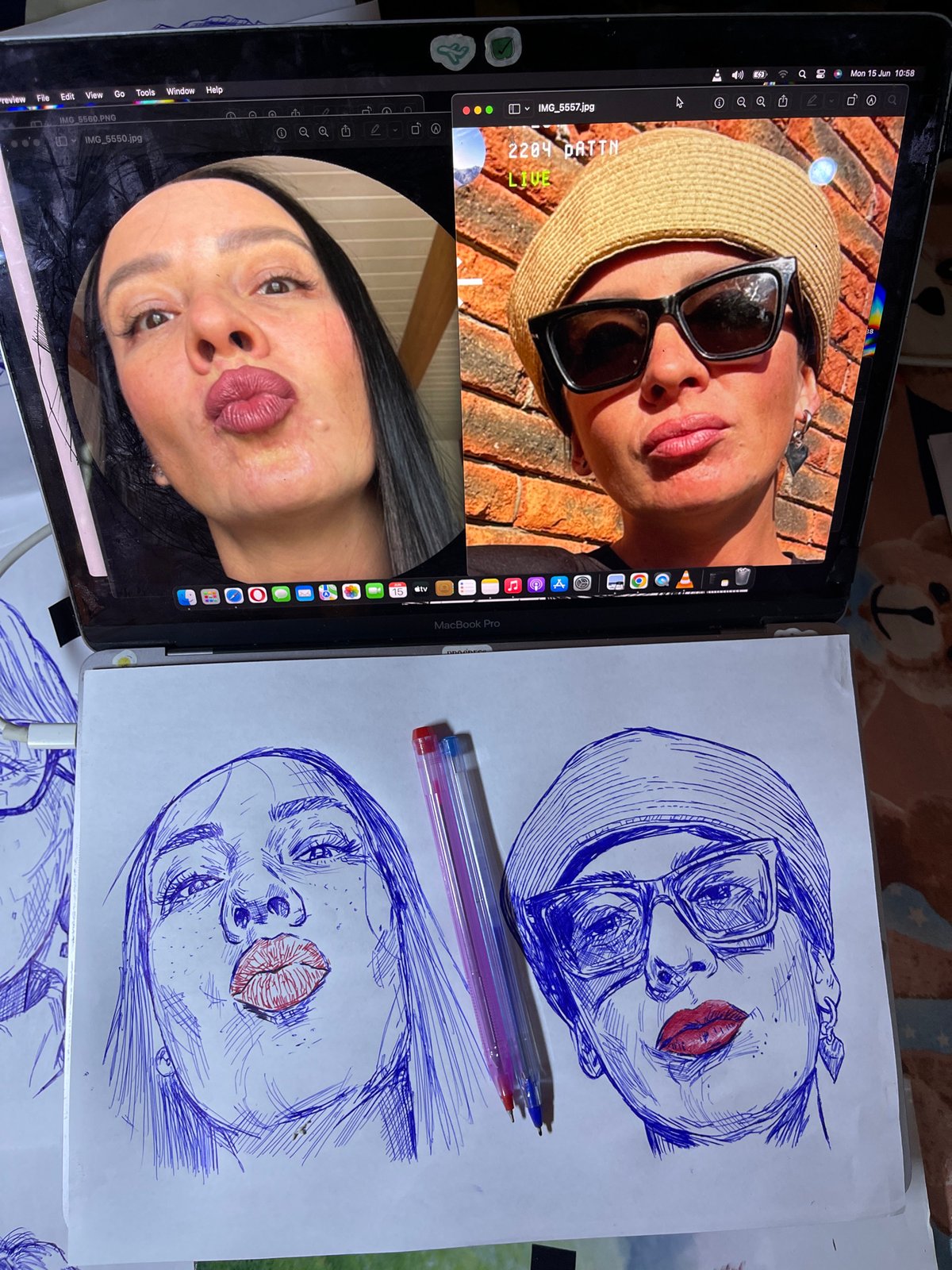Image resolution: width=952 pixels, height=1270 pixels.
Task: Zoom out in the IMG_5557.jpg window
Action: coord(741,102)
